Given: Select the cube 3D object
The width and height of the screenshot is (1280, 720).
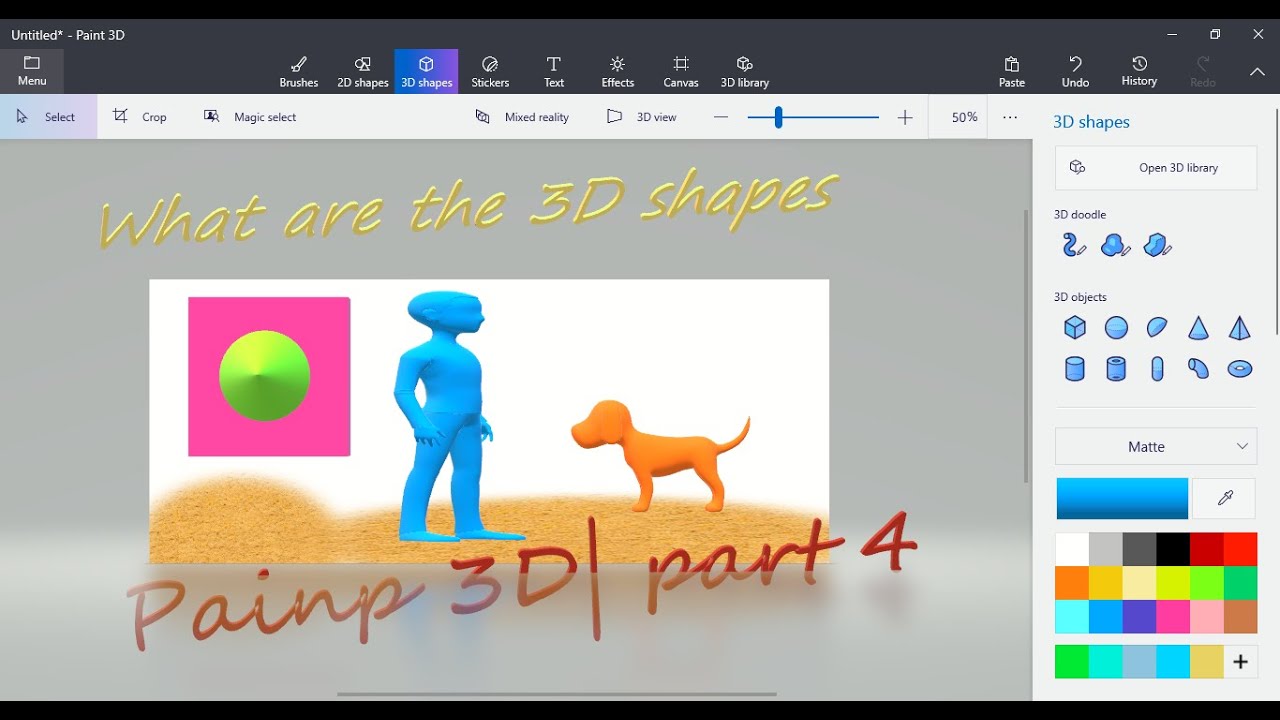Looking at the screenshot, I should (1075, 327).
